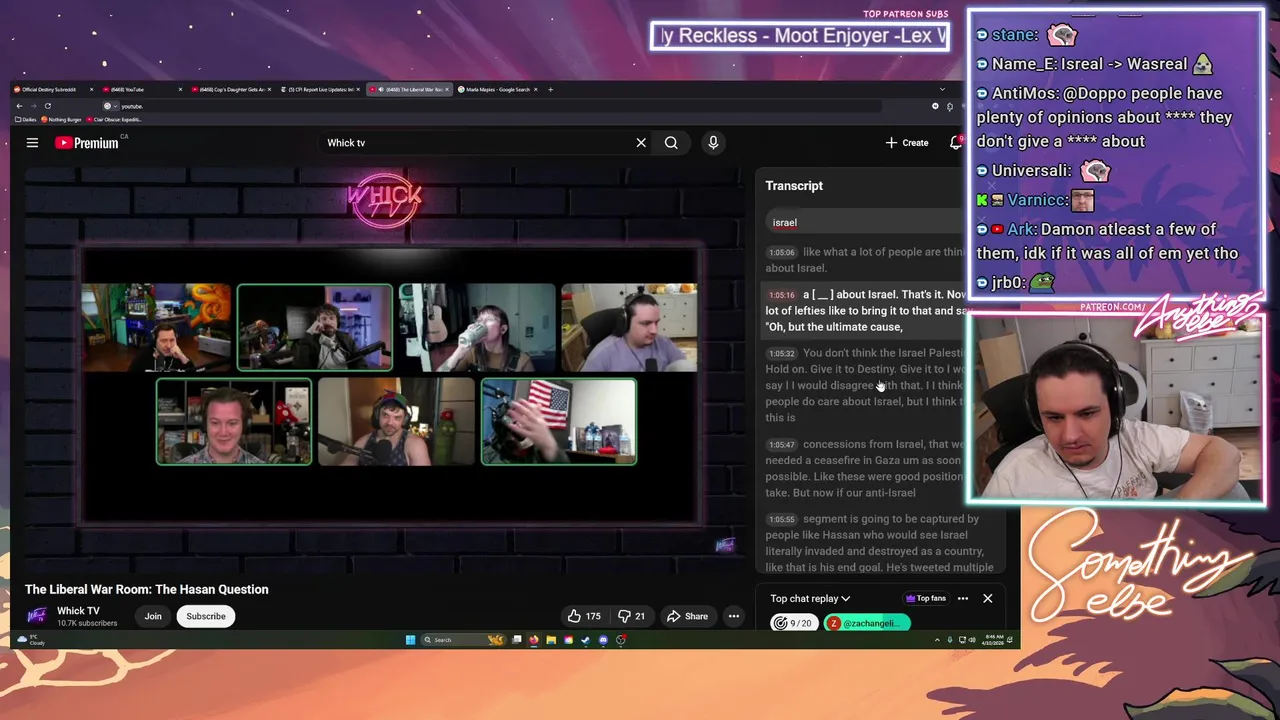Screen dimensions: 1280x720
Task: Open the Dailies bookmark folder
Action: [26, 119]
